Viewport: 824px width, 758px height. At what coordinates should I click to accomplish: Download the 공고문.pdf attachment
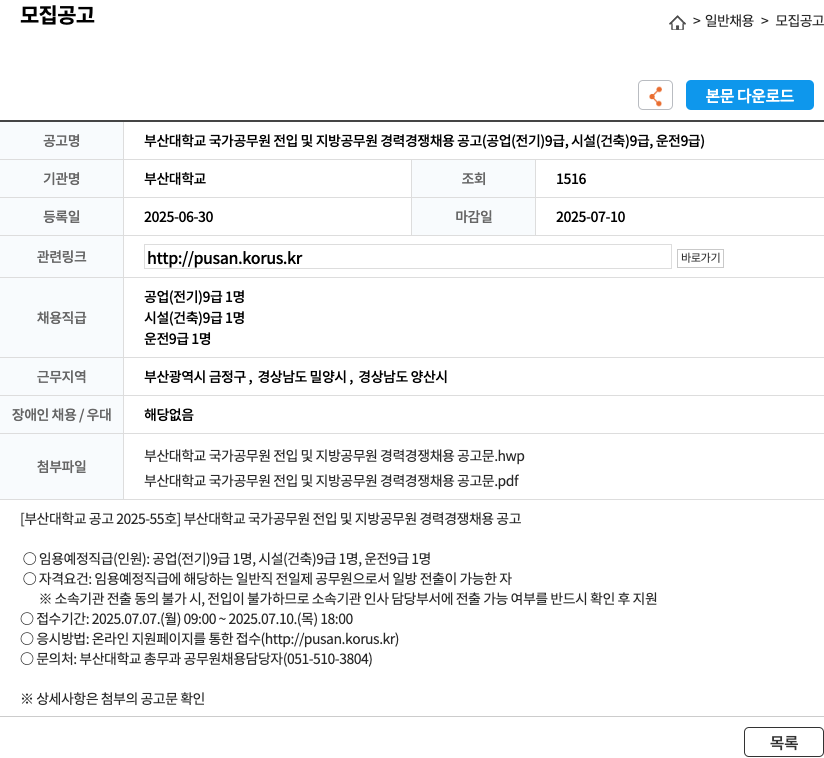click(x=331, y=480)
